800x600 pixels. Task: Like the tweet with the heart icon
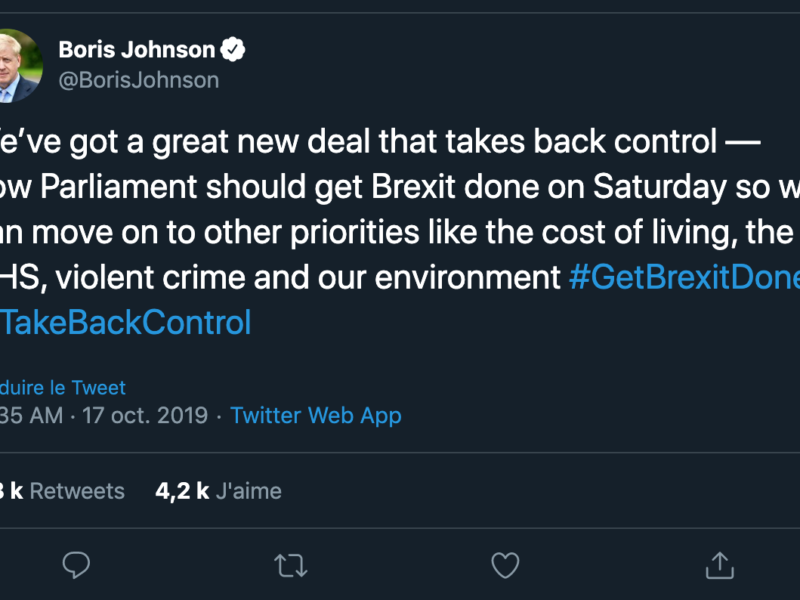[x=505, y=565]
